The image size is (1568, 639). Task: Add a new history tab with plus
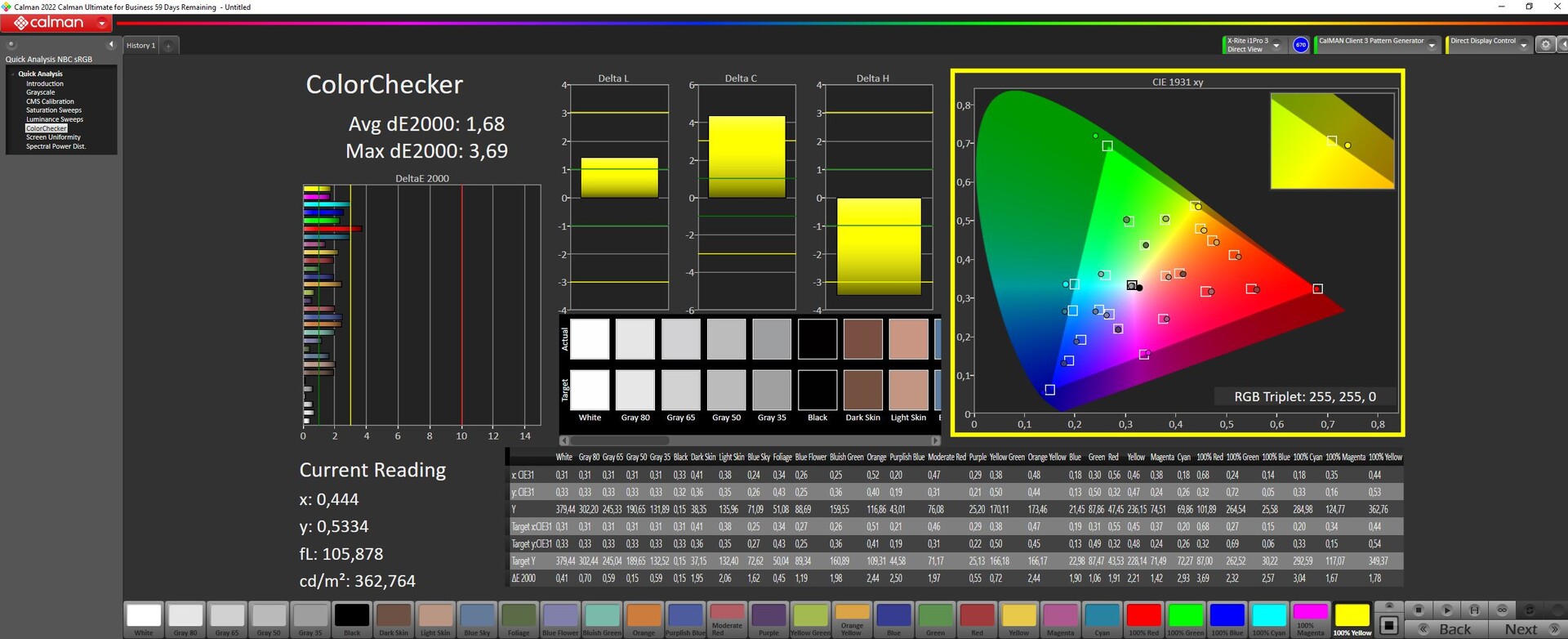(x=169, y=46)
